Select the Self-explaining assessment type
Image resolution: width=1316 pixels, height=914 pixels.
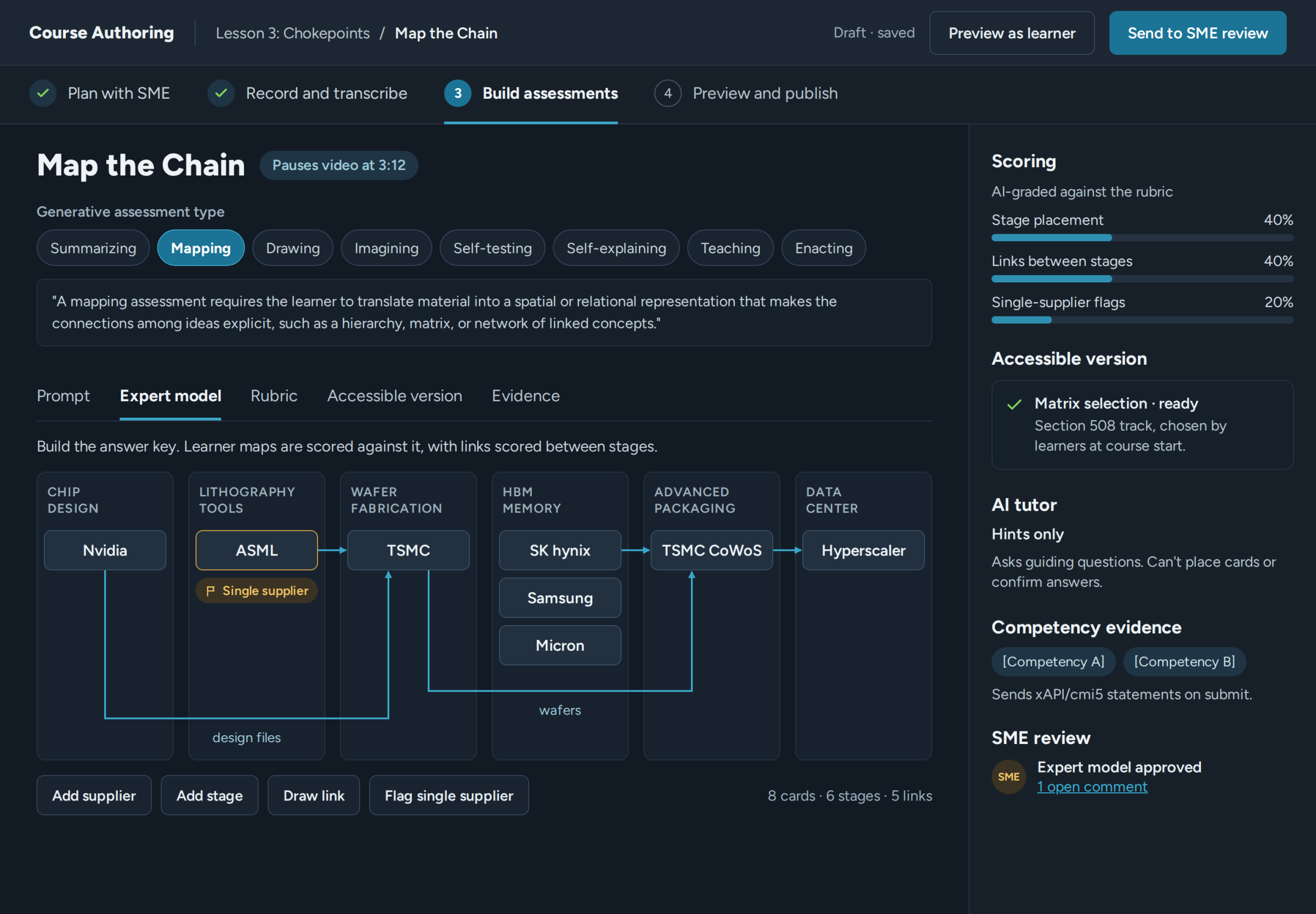[616, 248]
